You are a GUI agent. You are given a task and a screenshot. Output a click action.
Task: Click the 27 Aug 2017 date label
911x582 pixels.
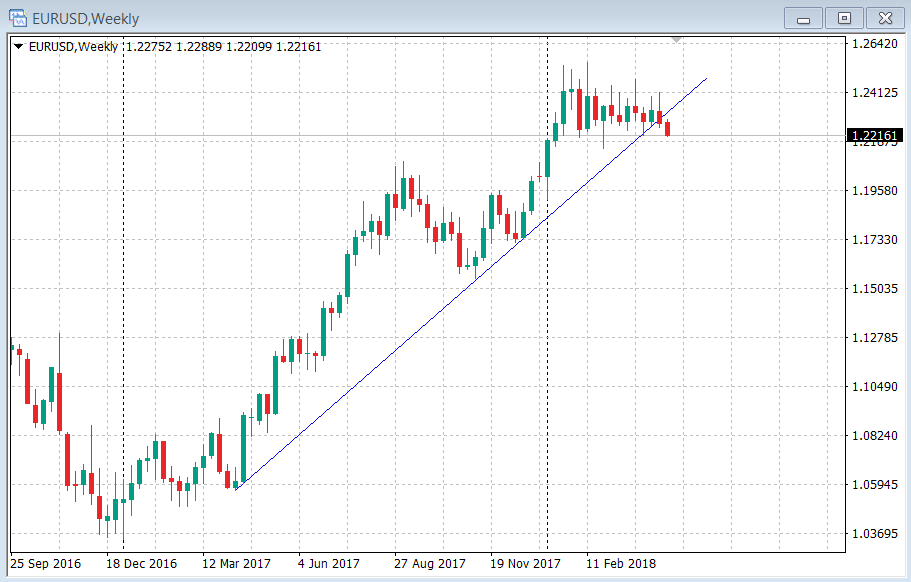tap(430, 563)
